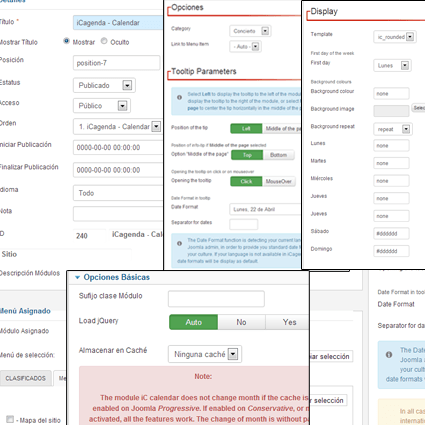
Task: Choose MouseOver for opening the tooltip
Action: (279, 181)
